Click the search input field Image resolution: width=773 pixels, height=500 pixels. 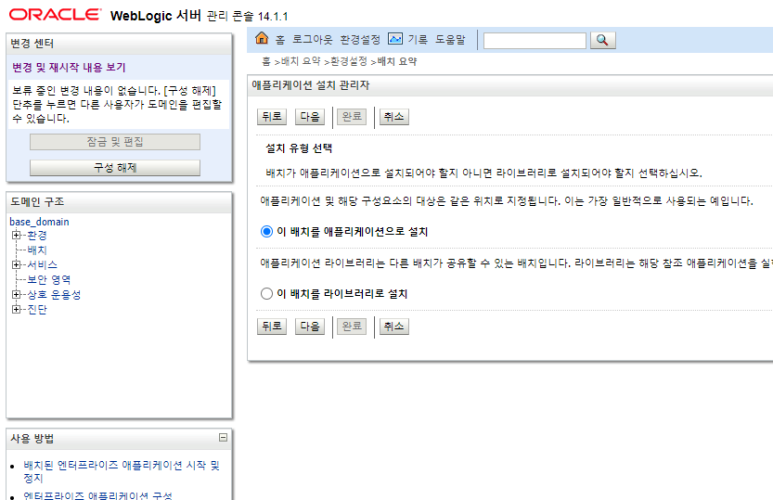point(534,40)
